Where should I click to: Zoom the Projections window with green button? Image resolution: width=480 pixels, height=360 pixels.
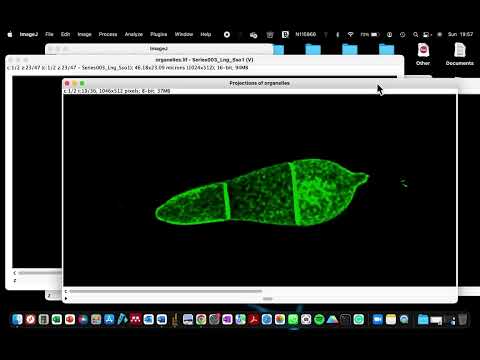pos(82,83)
